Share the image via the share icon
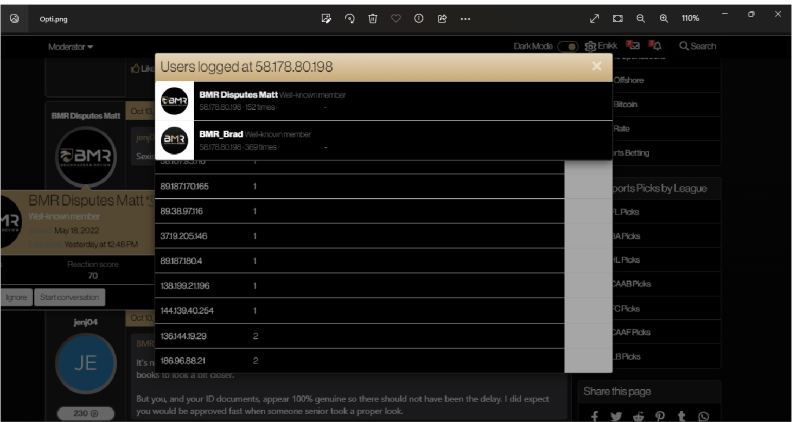 pos(442,19)
